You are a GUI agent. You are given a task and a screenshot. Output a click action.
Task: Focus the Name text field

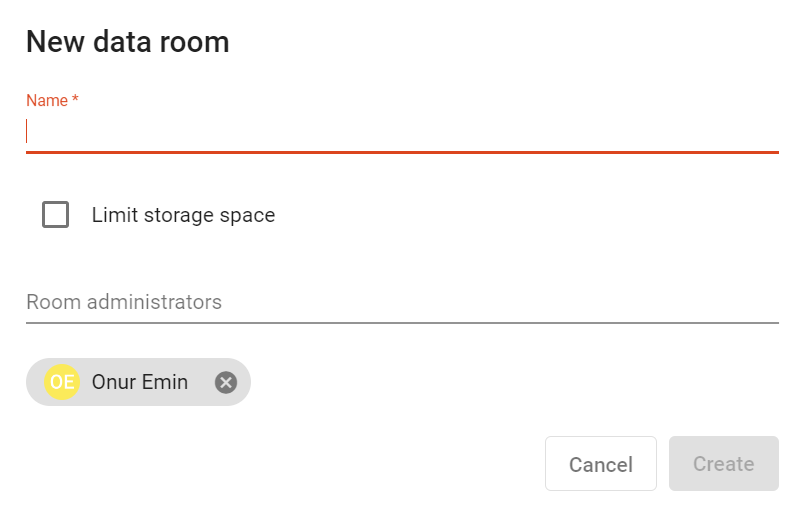tap(402, 131)
